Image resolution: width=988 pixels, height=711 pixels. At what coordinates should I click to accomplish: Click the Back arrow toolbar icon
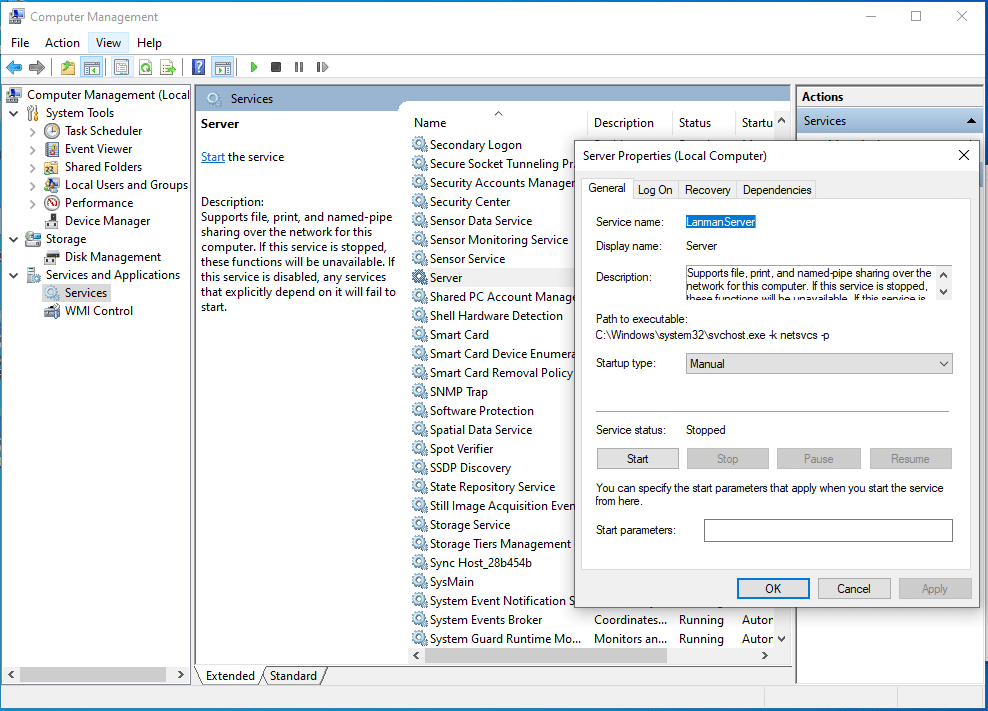(x=14, y=67)
